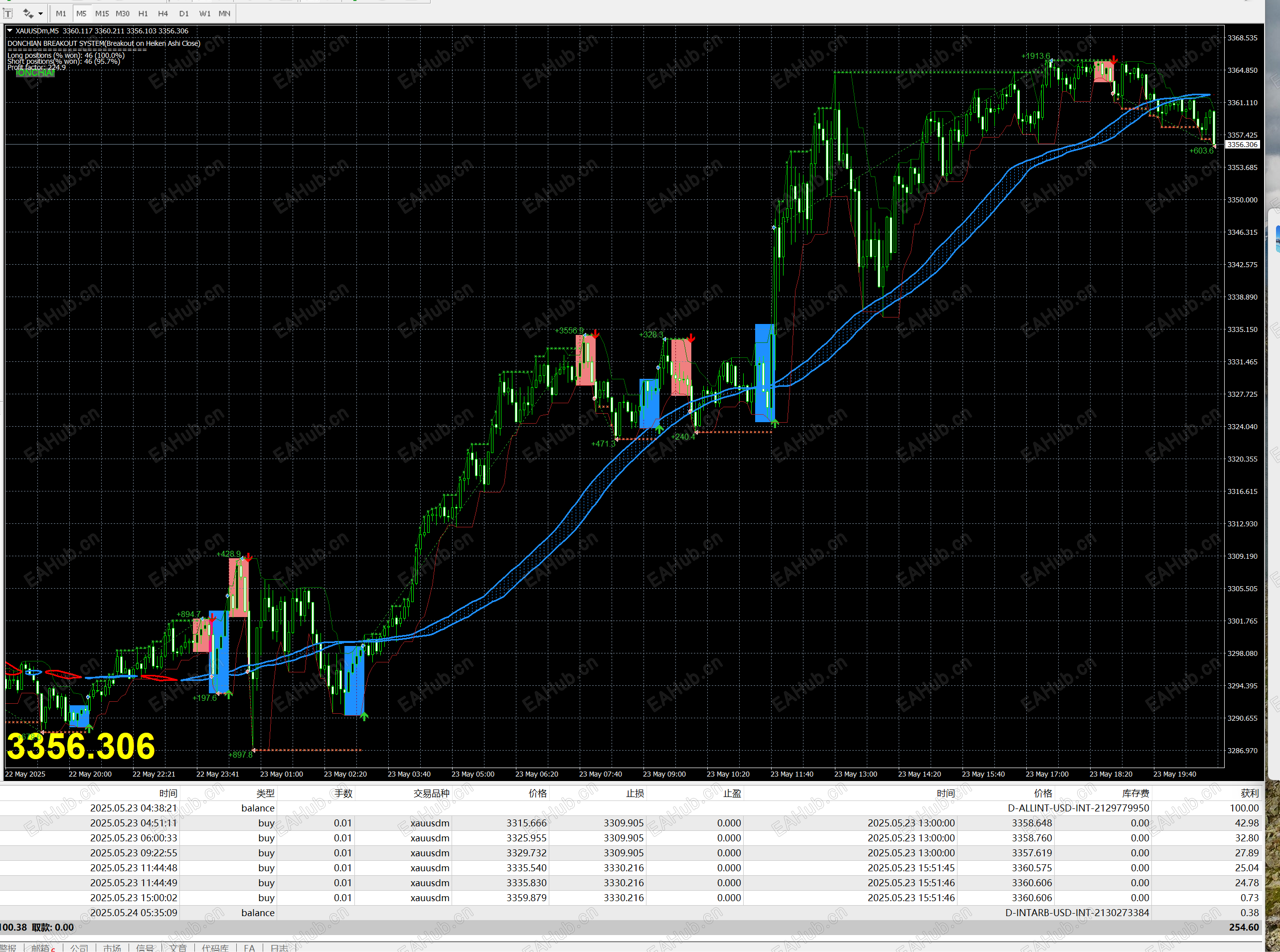
Task: Open the arrows tool dropdown arrow
Action: tap(40, 13)
